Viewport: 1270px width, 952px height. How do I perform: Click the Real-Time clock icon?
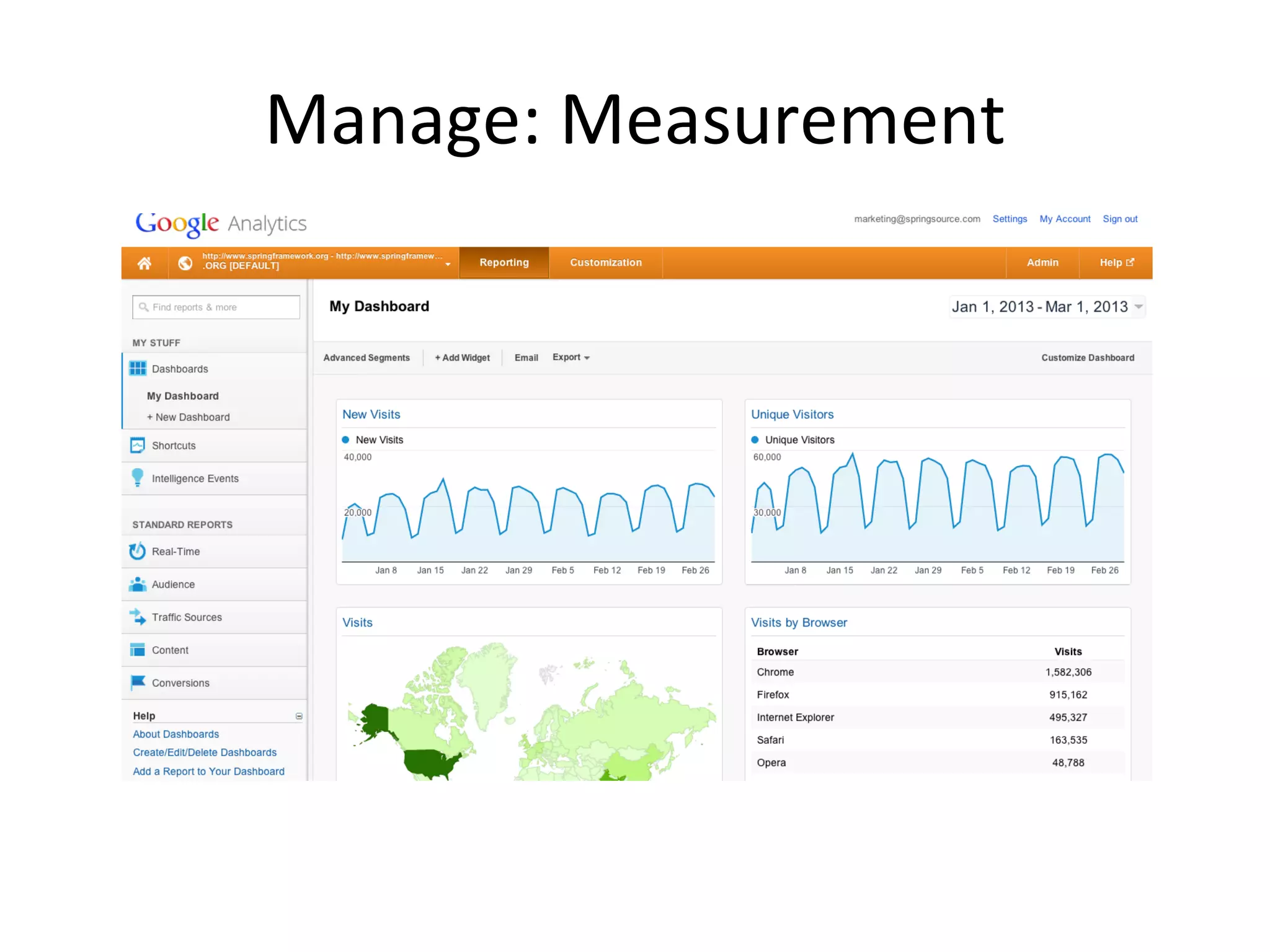137,551
